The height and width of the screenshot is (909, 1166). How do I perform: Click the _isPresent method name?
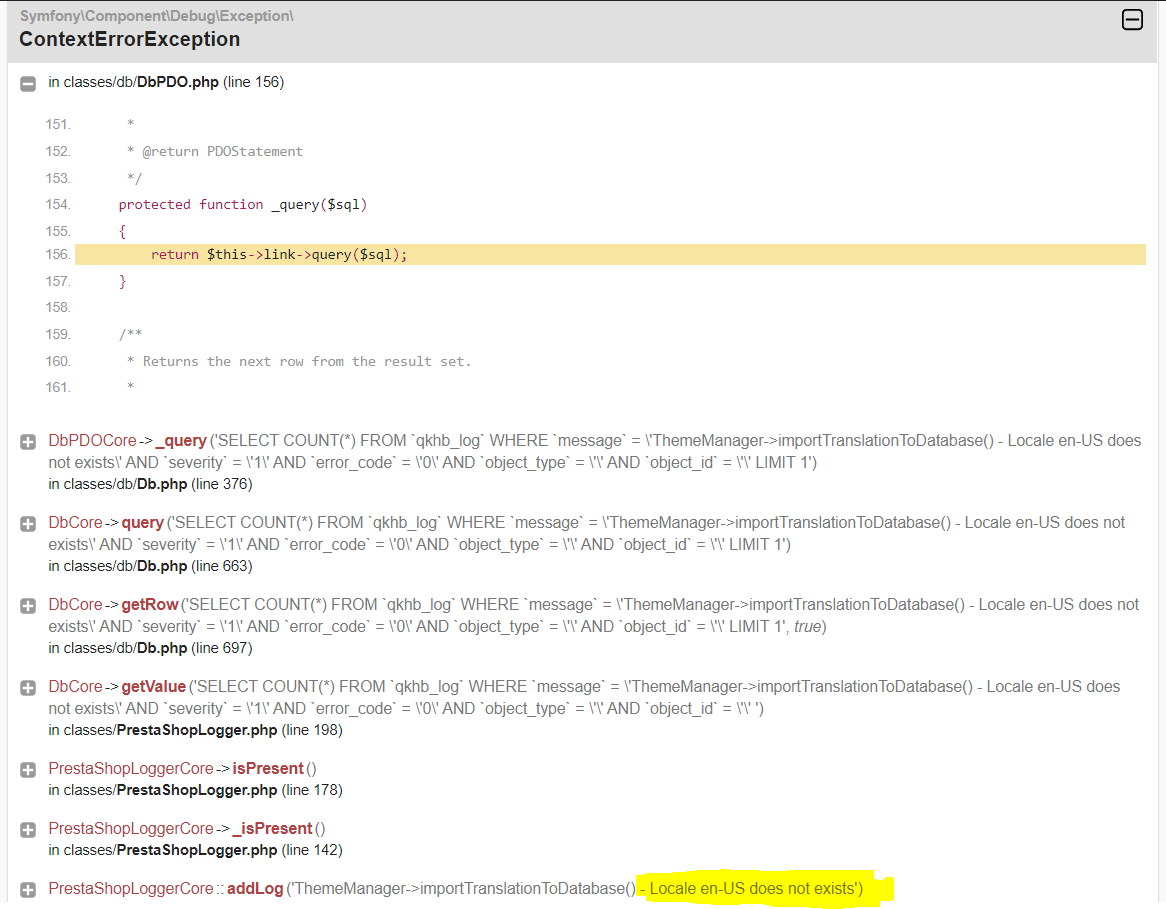pos(272,828)
